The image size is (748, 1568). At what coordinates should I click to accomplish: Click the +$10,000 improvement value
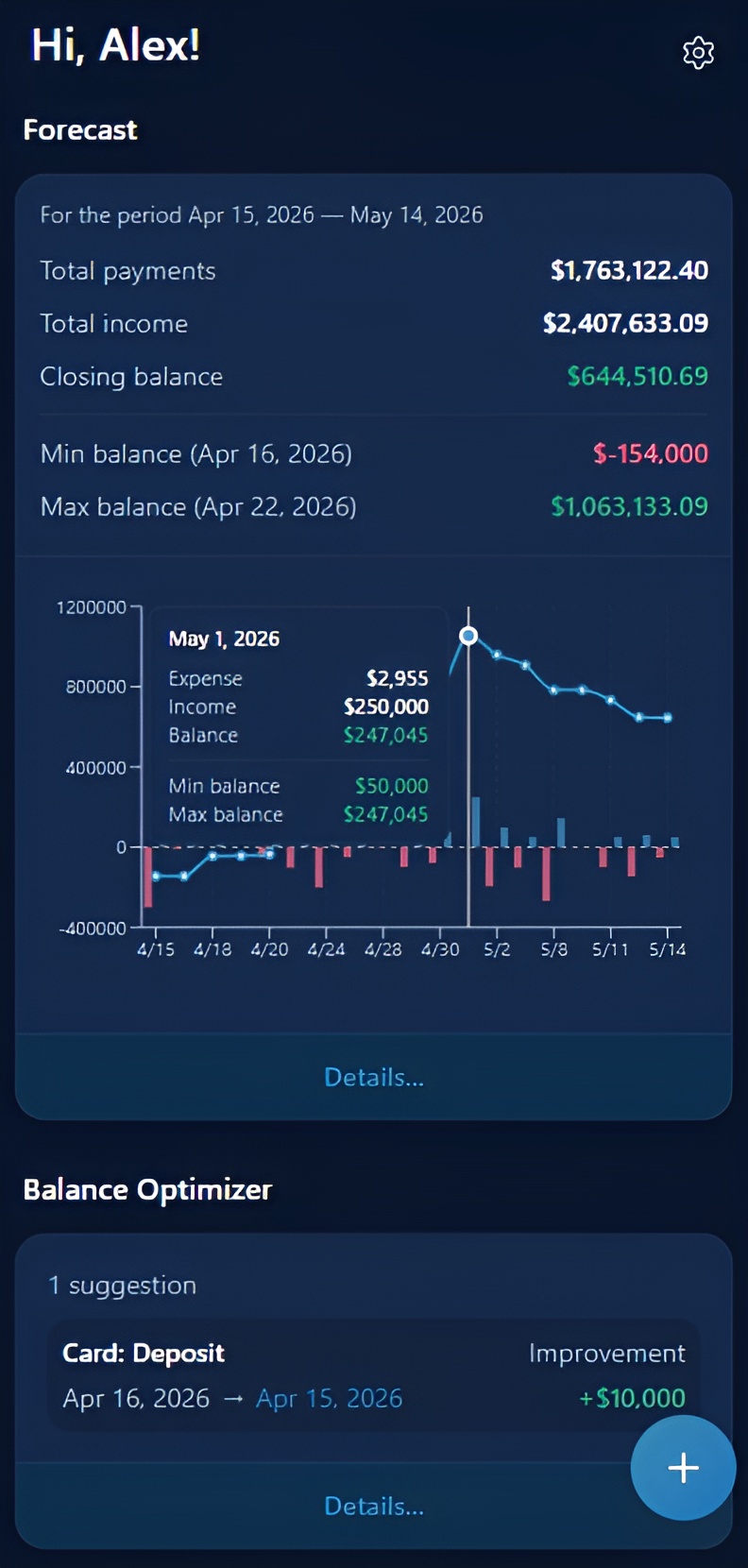[x=631, y=1398]
